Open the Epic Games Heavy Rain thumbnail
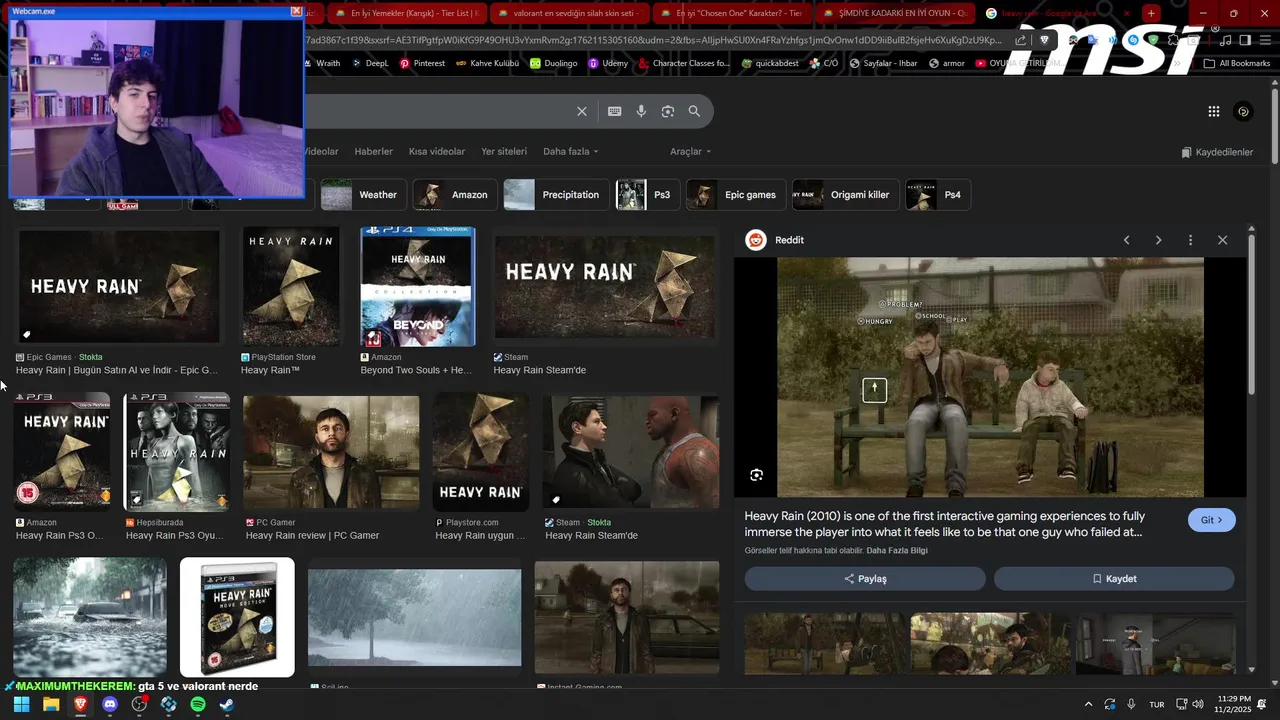 point(119,286)
